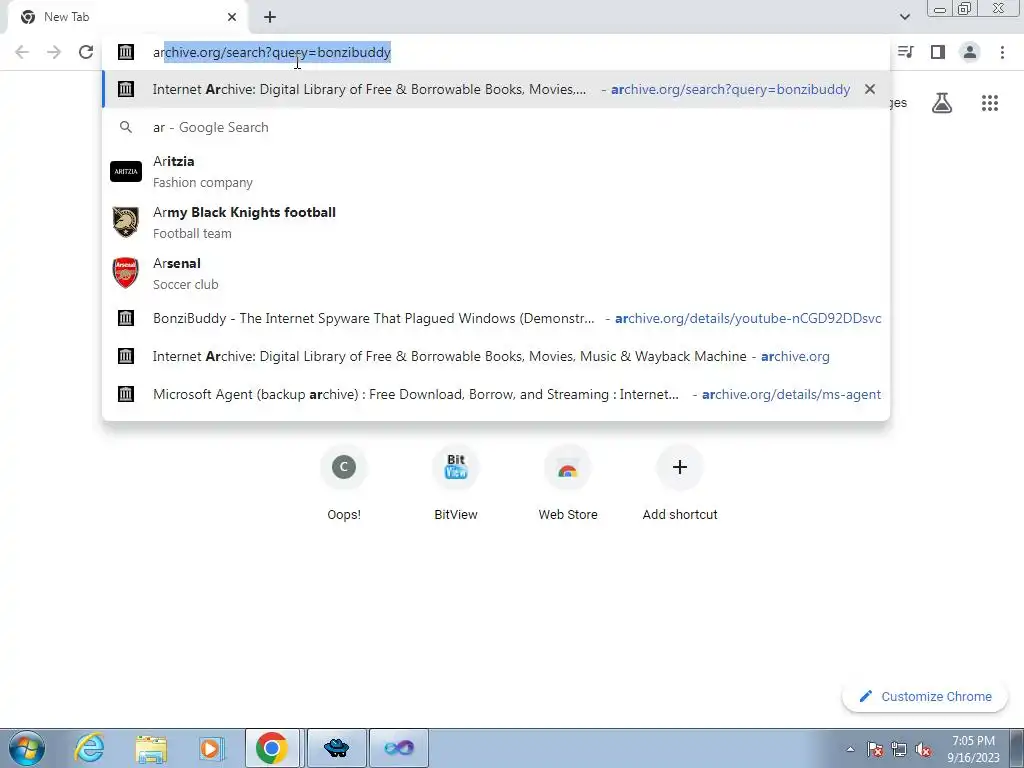Click the Arsenal crest thumbnail
Screen dimensions: 1024x768
[125, 273]
